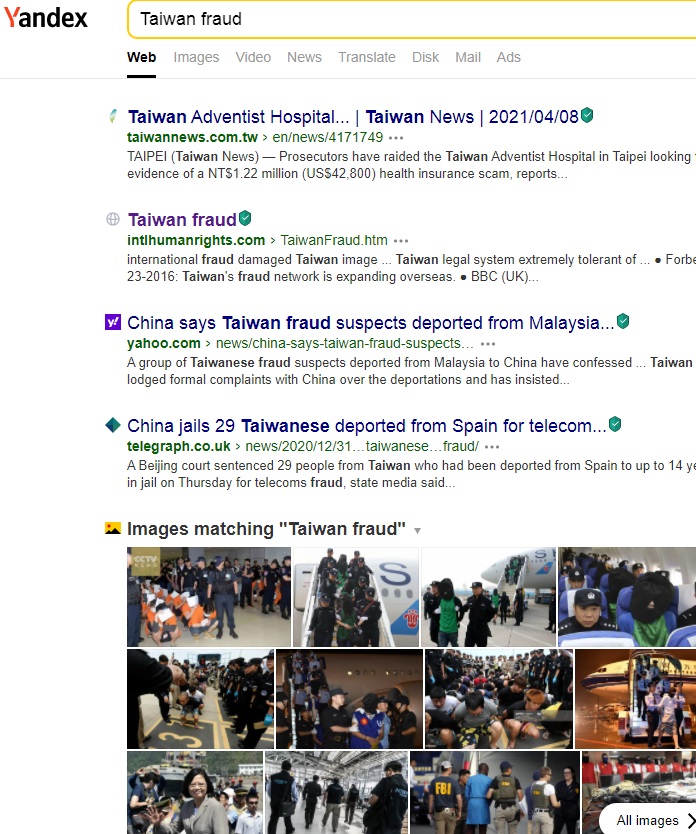The image size is (696, 834).
Task: Open the FBI agents image thumbnail
Action: tap(494, 792)
